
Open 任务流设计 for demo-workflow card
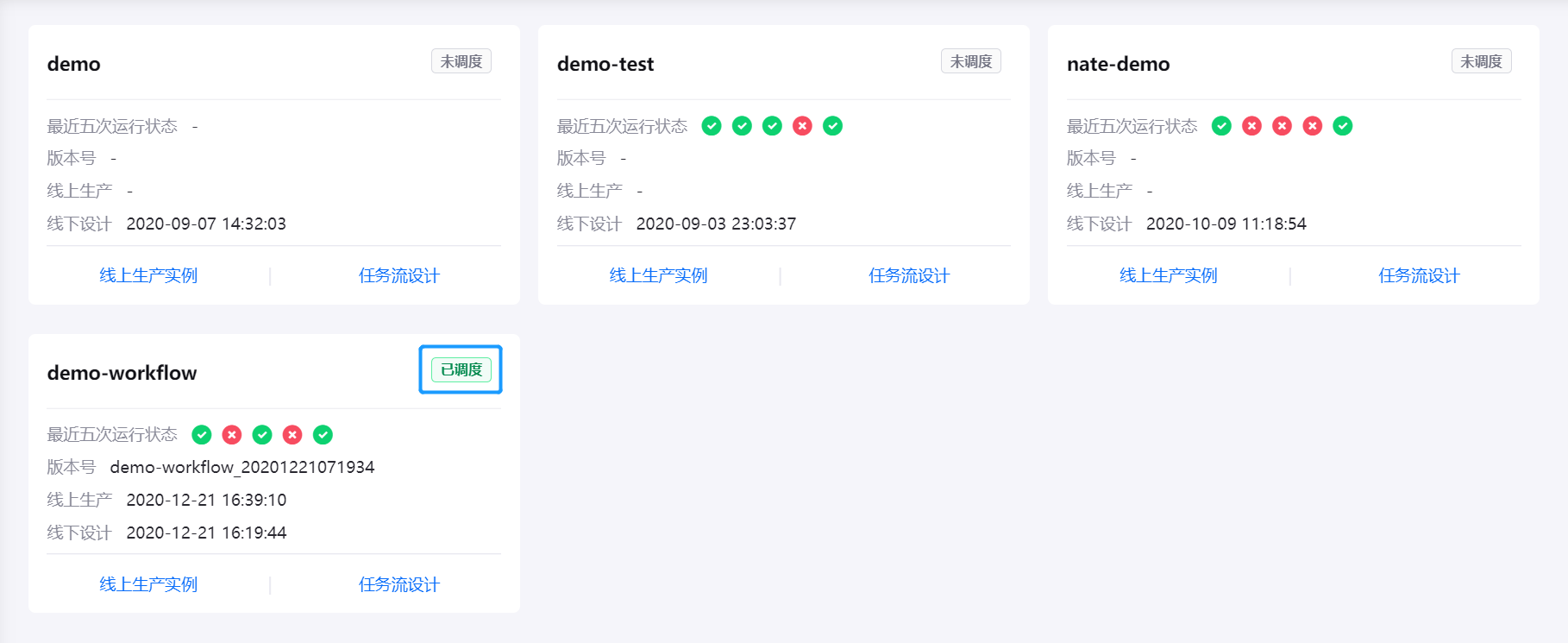coord(399,584)
